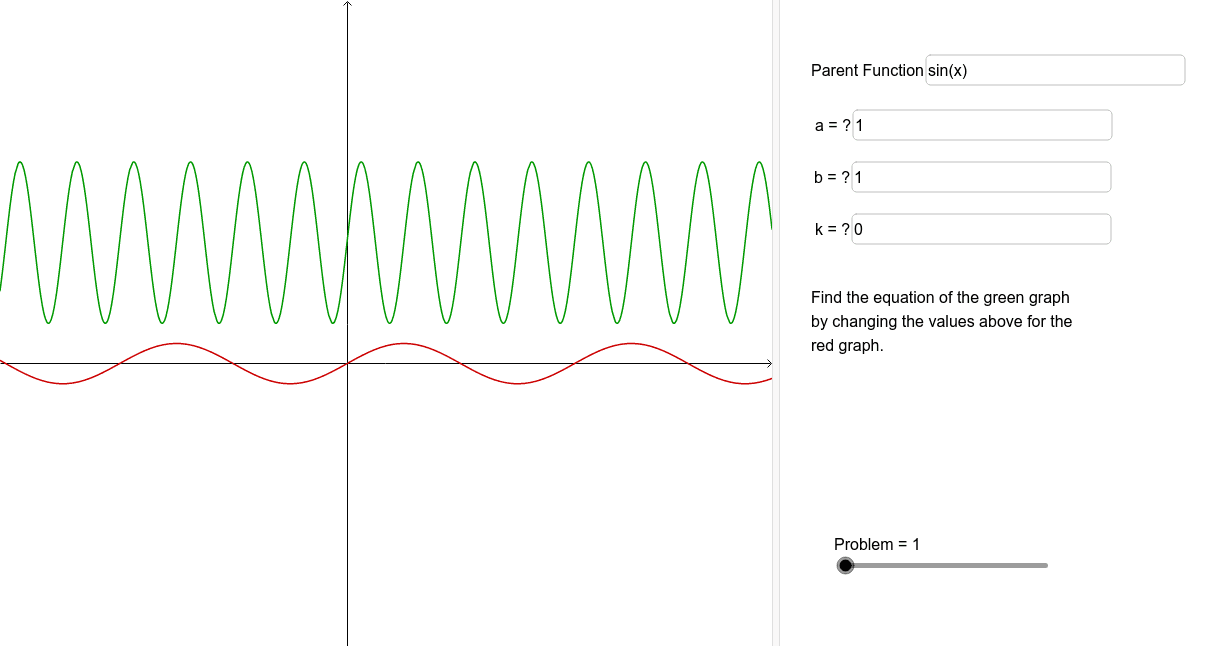Image resolution: width=1223 pixels, height=648 pixels.
Task: Click the origin where axes intersect
Action: pos(347,363)
